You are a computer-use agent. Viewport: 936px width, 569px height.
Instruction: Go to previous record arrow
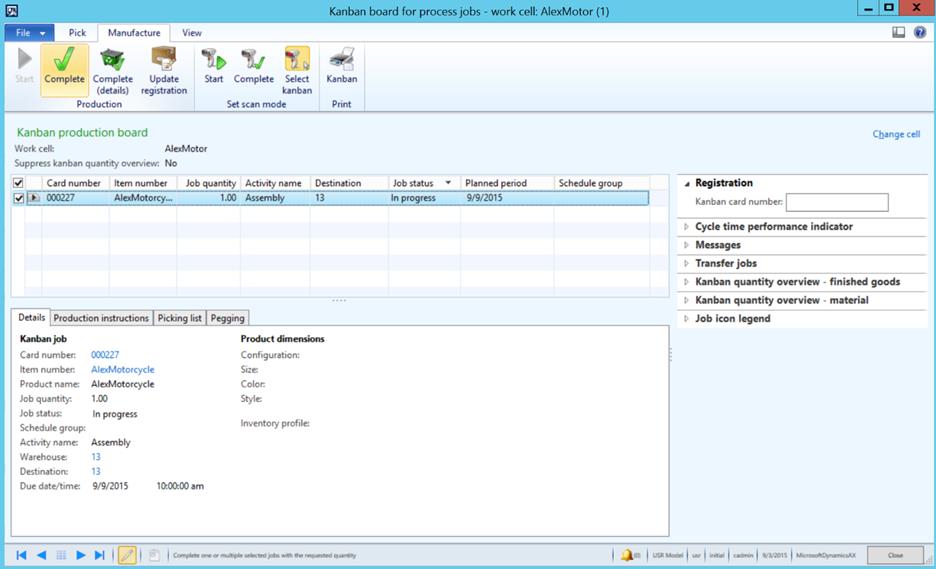coord(41,555)
